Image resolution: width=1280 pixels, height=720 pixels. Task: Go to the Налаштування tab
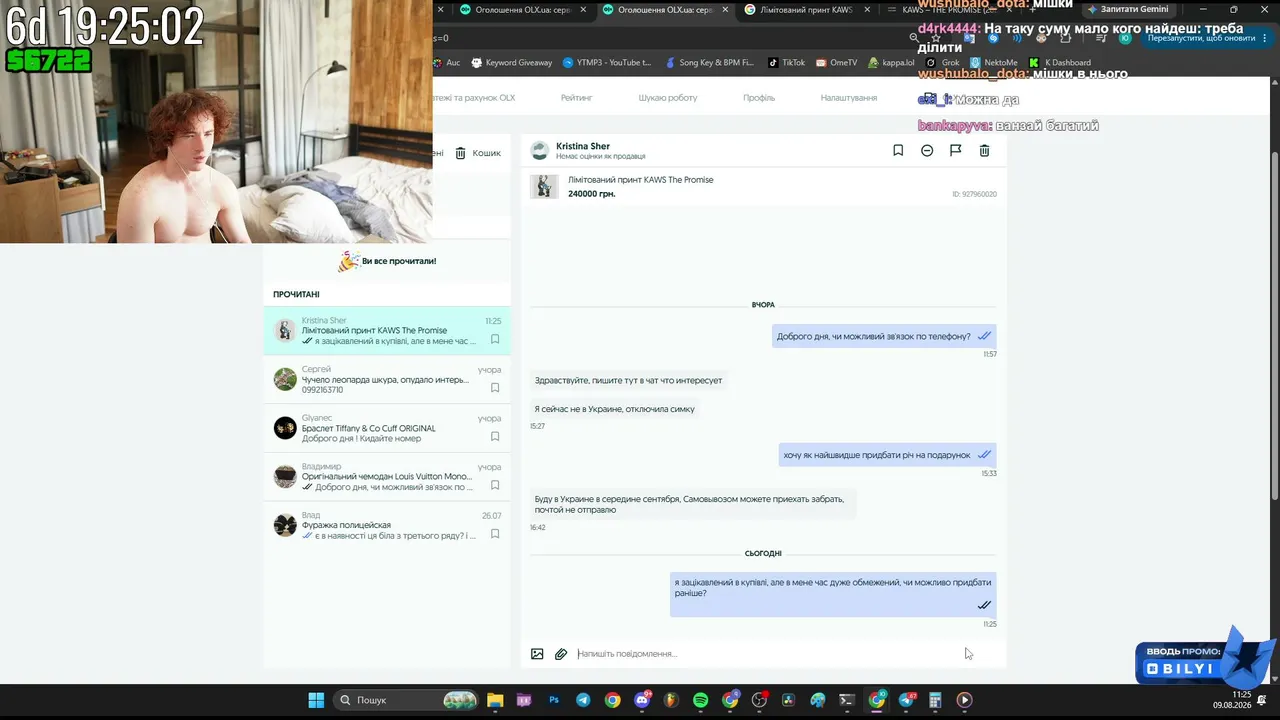[x=849, y=98]
